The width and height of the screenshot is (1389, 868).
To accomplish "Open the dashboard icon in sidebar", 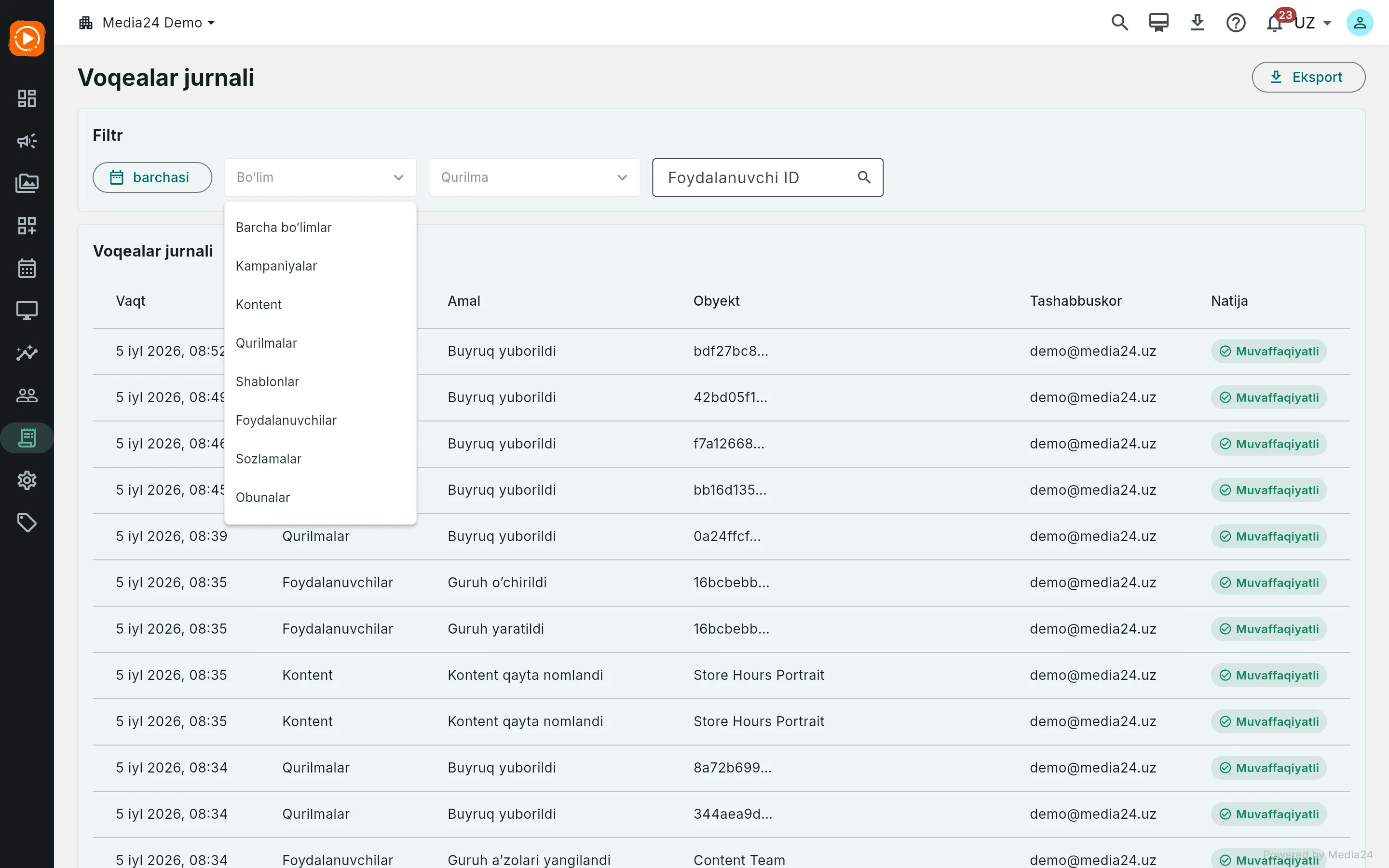I will (x=27, y=98).
